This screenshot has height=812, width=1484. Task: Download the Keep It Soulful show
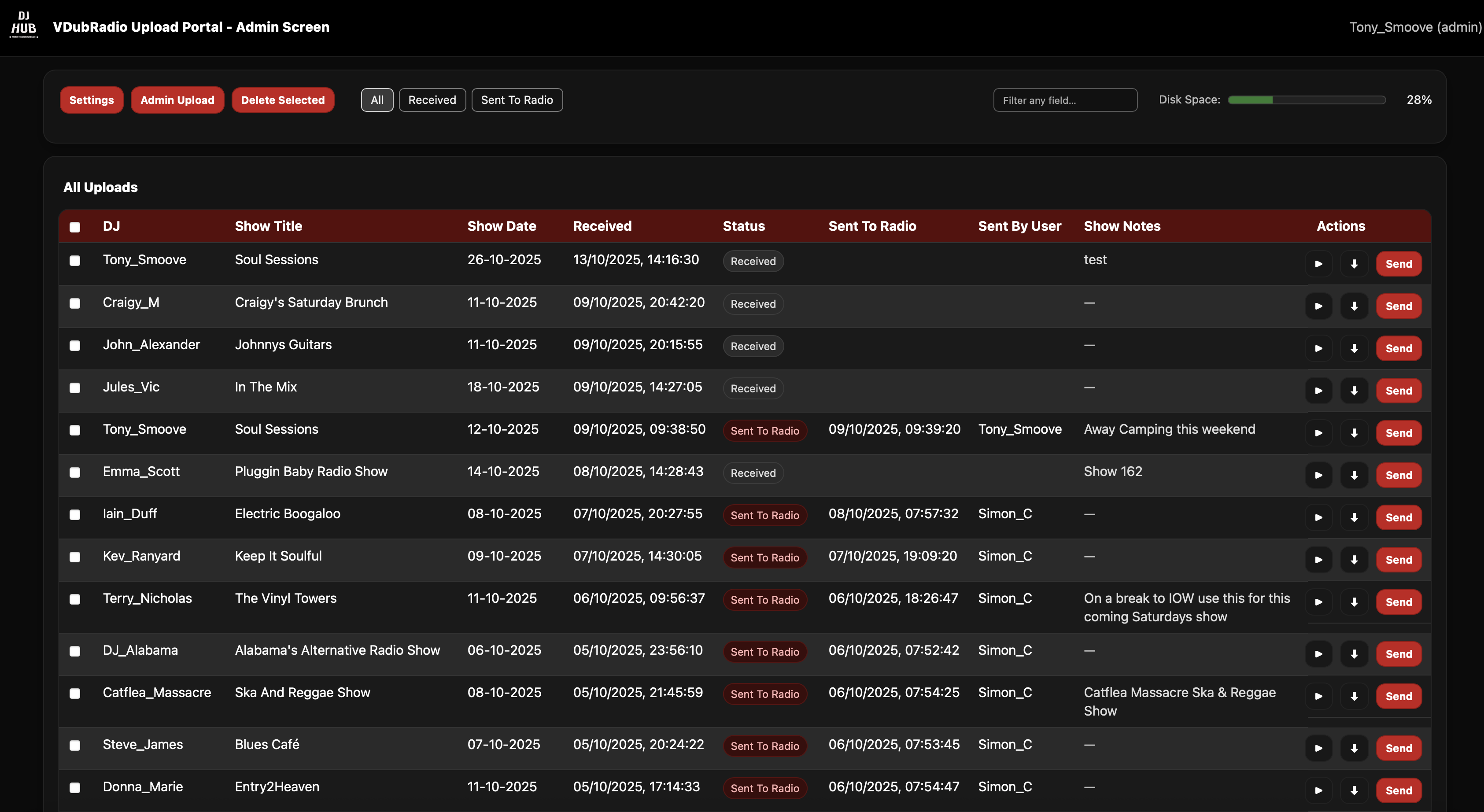click(1355, 559)
